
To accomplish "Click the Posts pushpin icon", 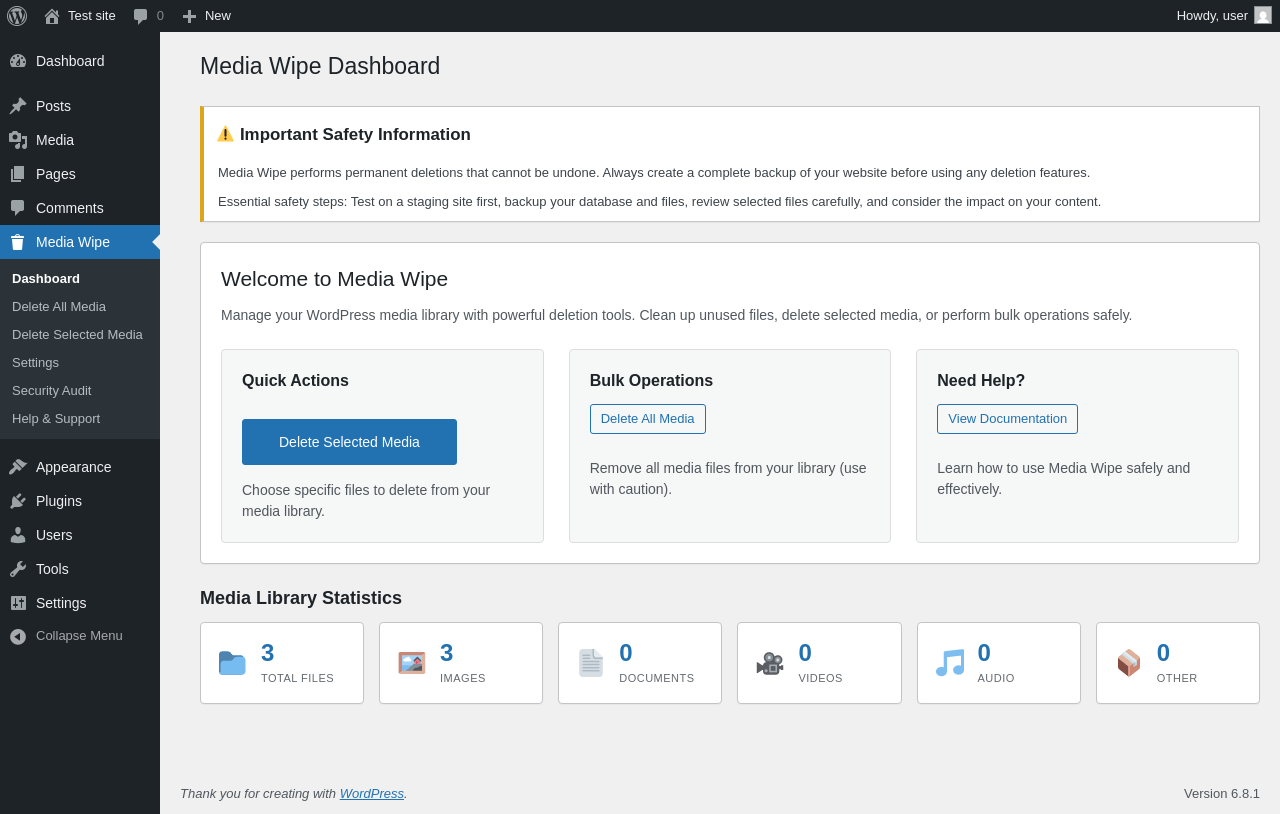I will click(x=18, y=106).
